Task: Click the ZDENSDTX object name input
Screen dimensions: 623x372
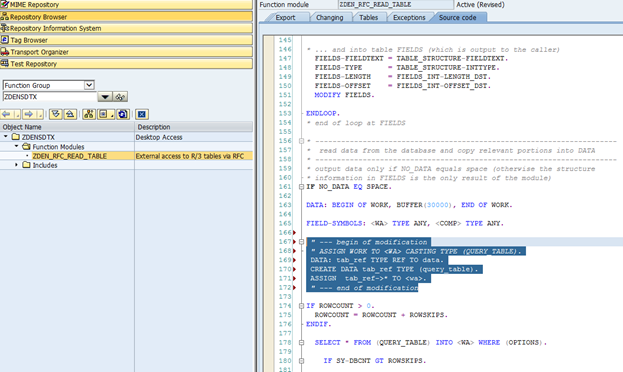Action: (x=50, y=97)
